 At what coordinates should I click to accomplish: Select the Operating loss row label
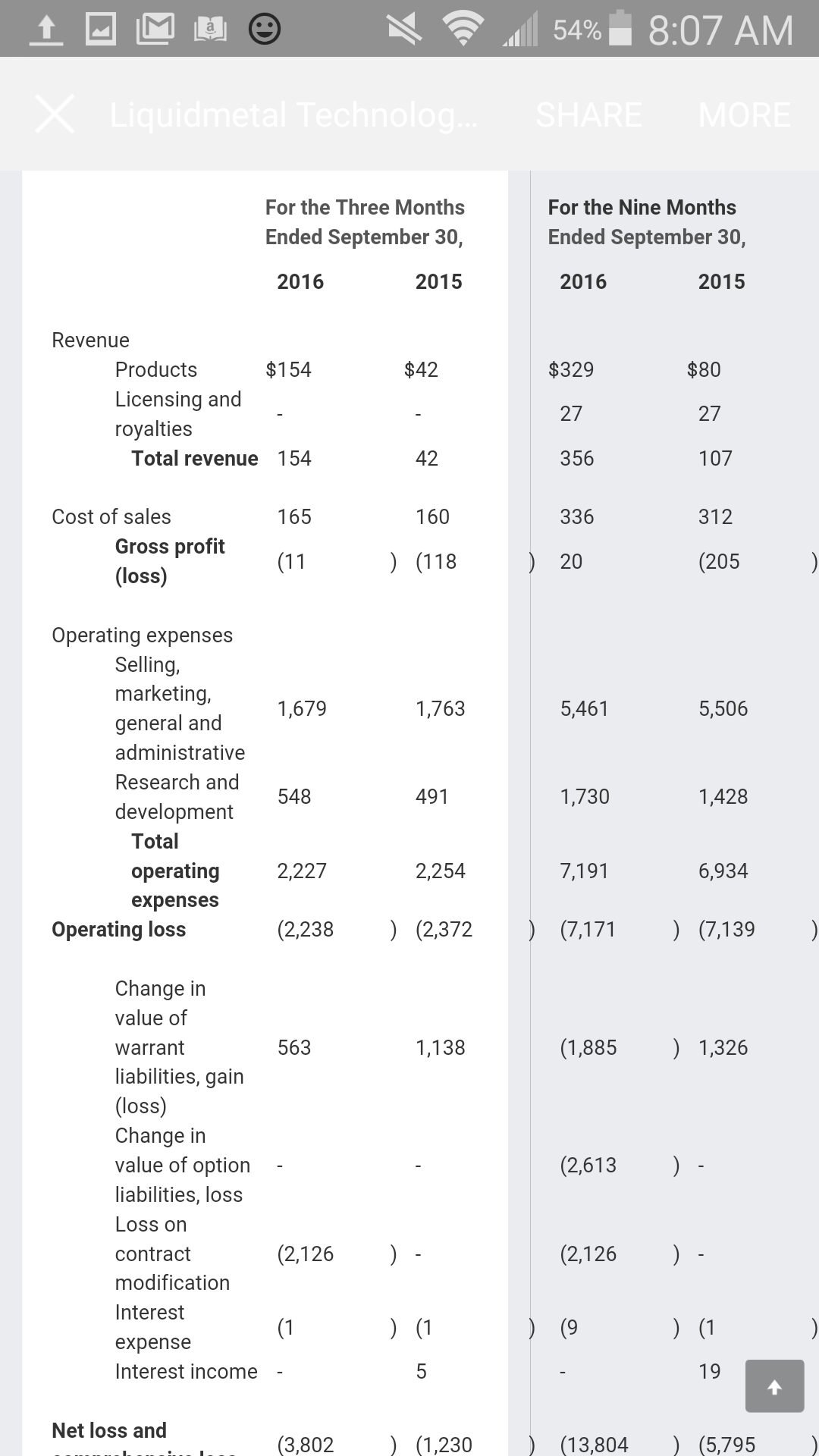(x=118, y=929)
